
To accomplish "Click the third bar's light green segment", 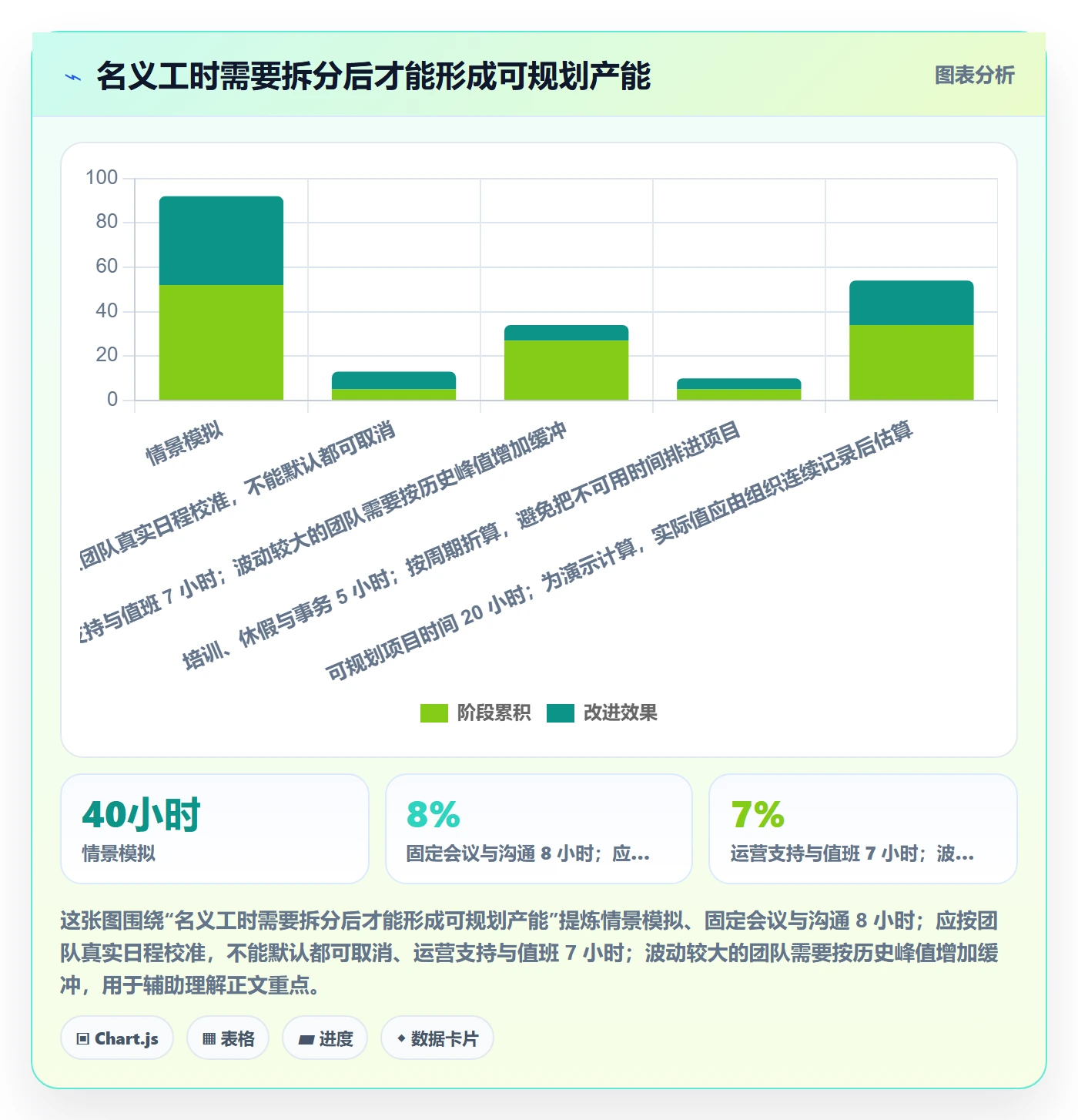I will click(x=566, y=371).
